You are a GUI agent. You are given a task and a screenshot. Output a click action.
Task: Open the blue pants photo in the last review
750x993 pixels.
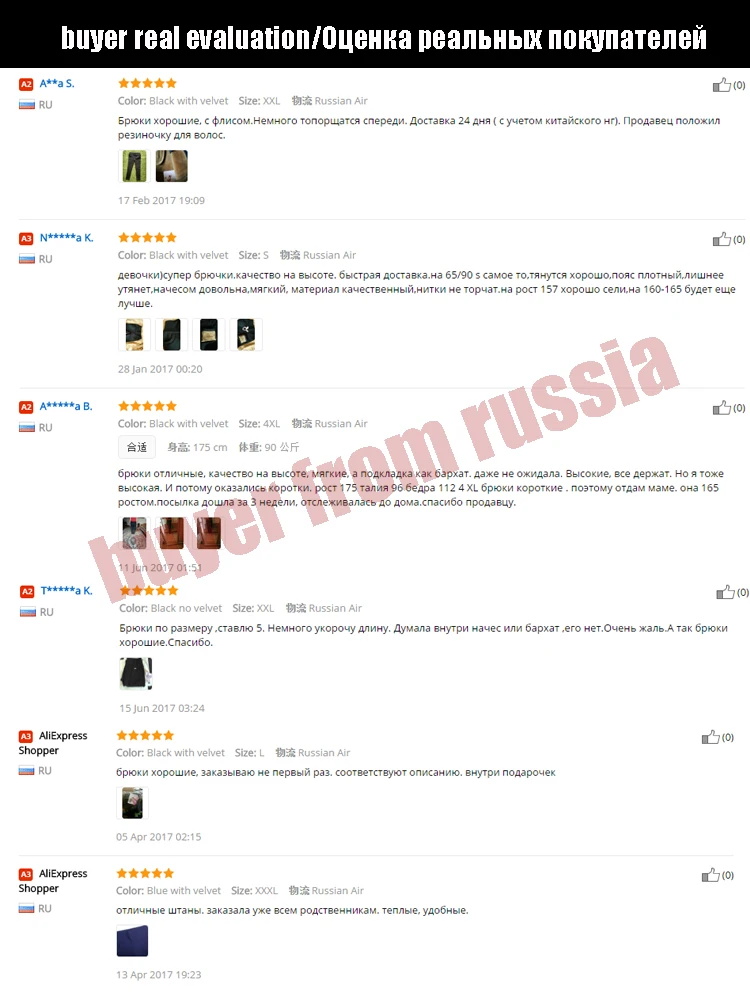click(132, 940)
